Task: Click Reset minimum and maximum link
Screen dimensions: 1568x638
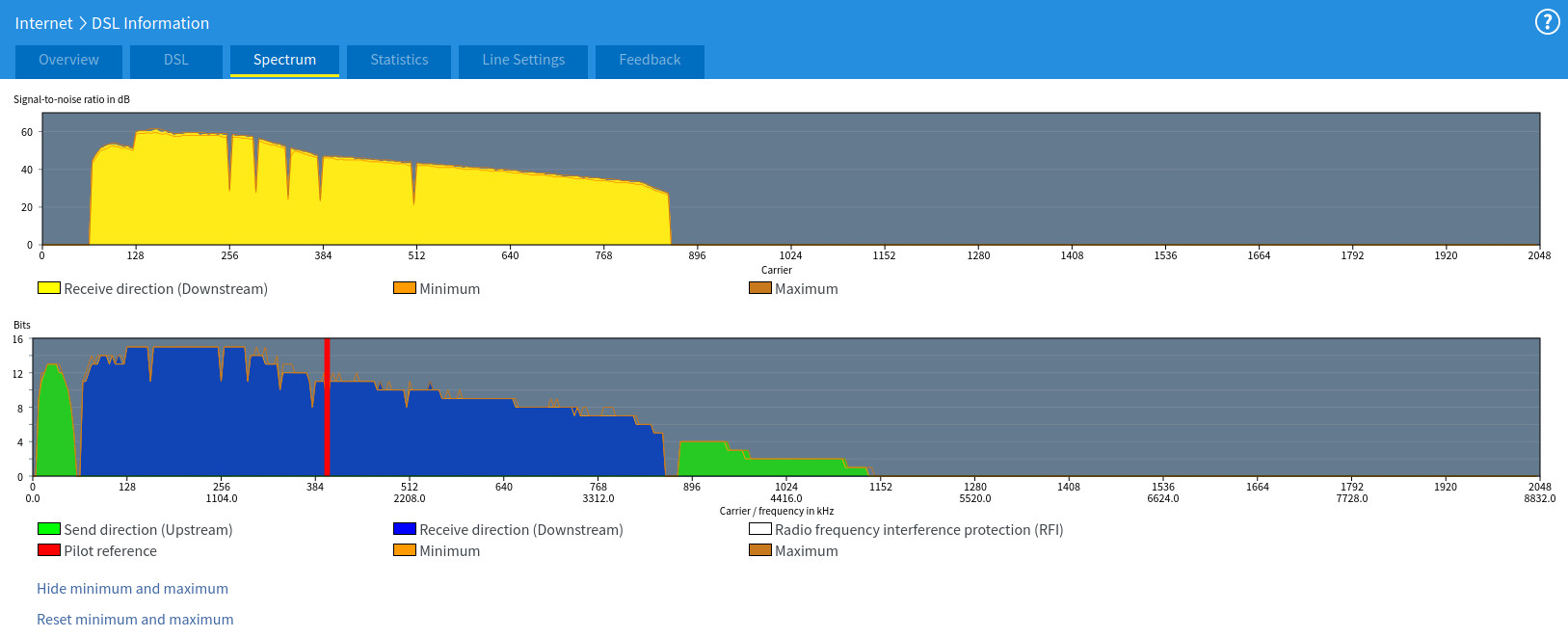Action: coord(135,620)
